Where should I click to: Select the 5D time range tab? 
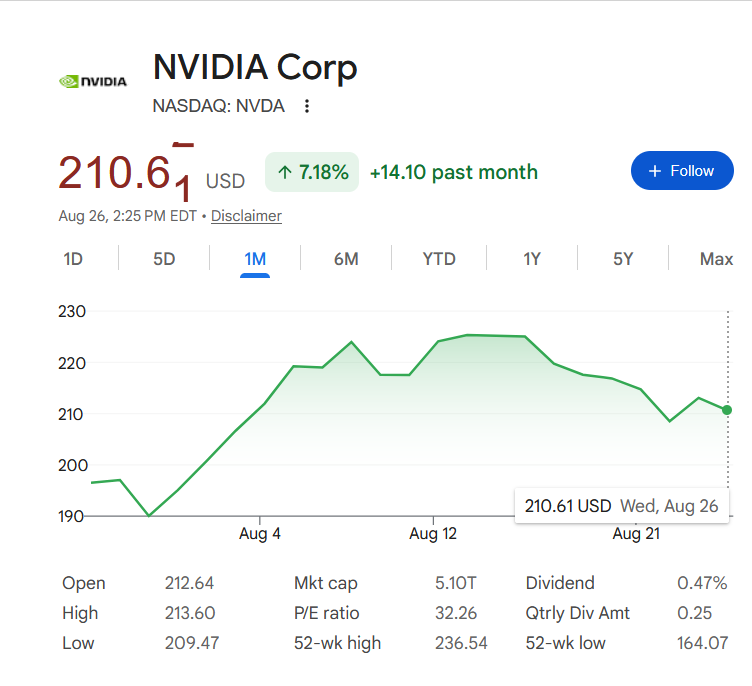(x=164, y=259)
